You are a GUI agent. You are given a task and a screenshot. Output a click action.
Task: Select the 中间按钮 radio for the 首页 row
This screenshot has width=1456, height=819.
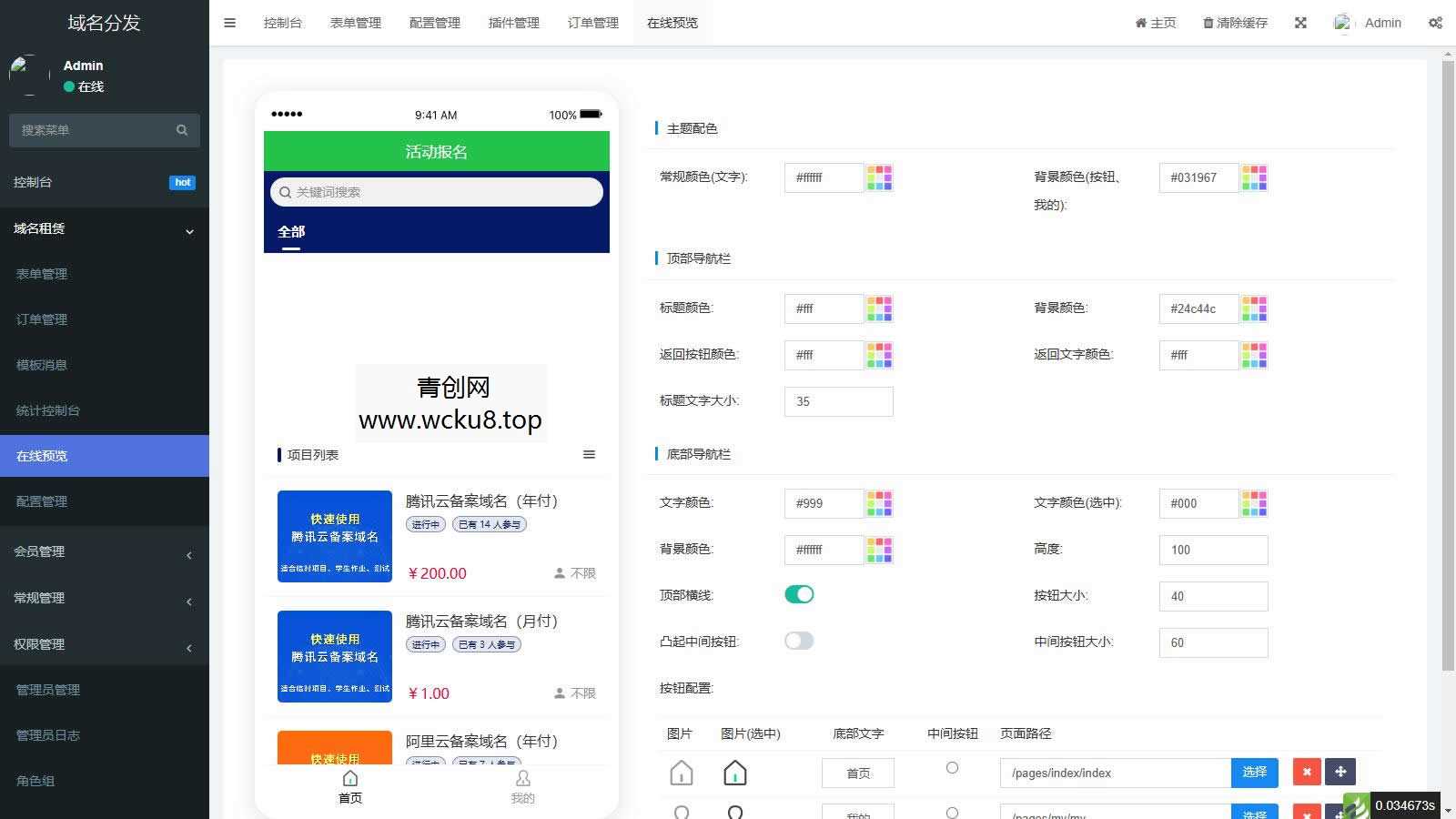tap(952, 767)
